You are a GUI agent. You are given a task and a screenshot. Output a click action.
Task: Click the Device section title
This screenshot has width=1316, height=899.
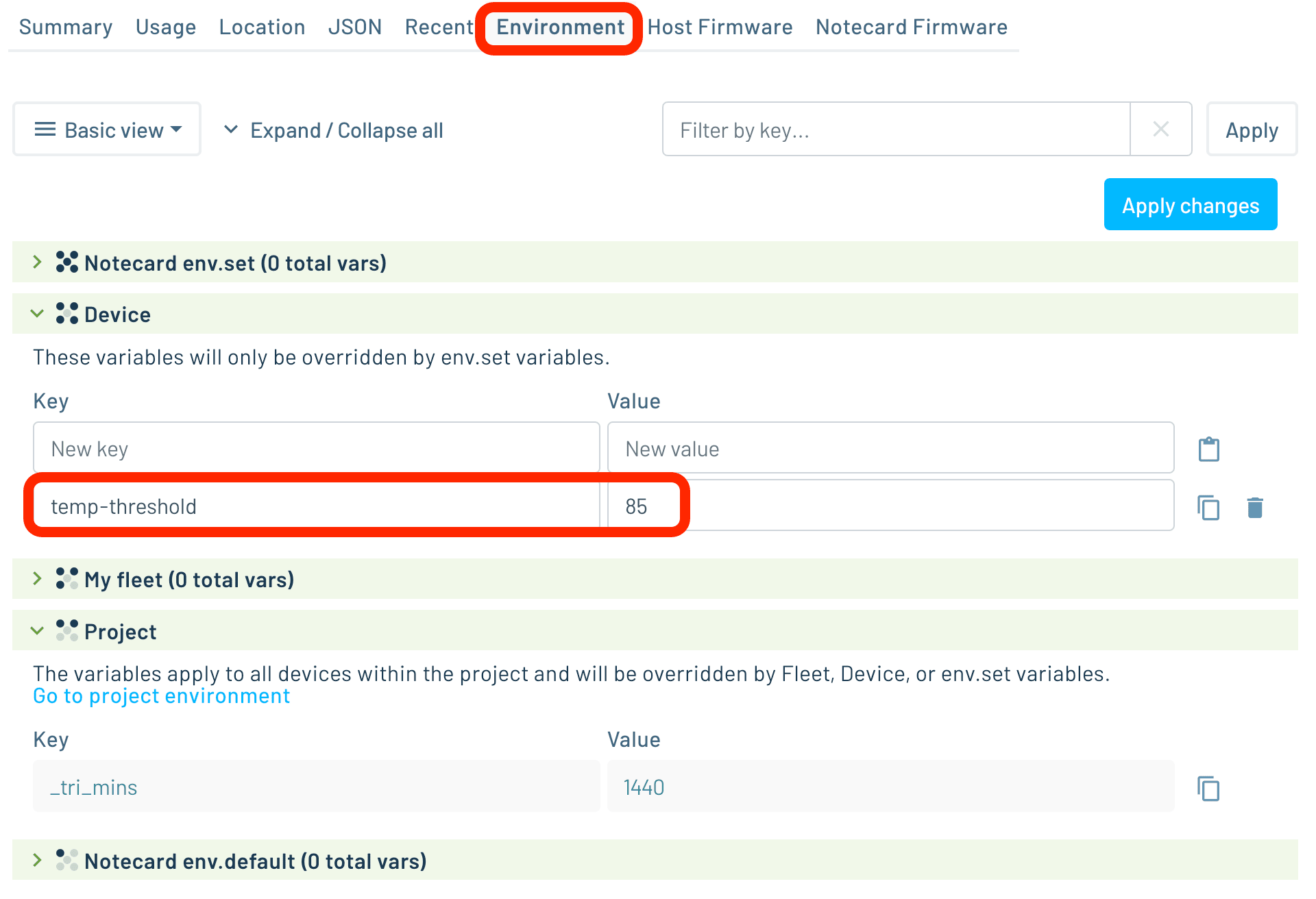117,315
